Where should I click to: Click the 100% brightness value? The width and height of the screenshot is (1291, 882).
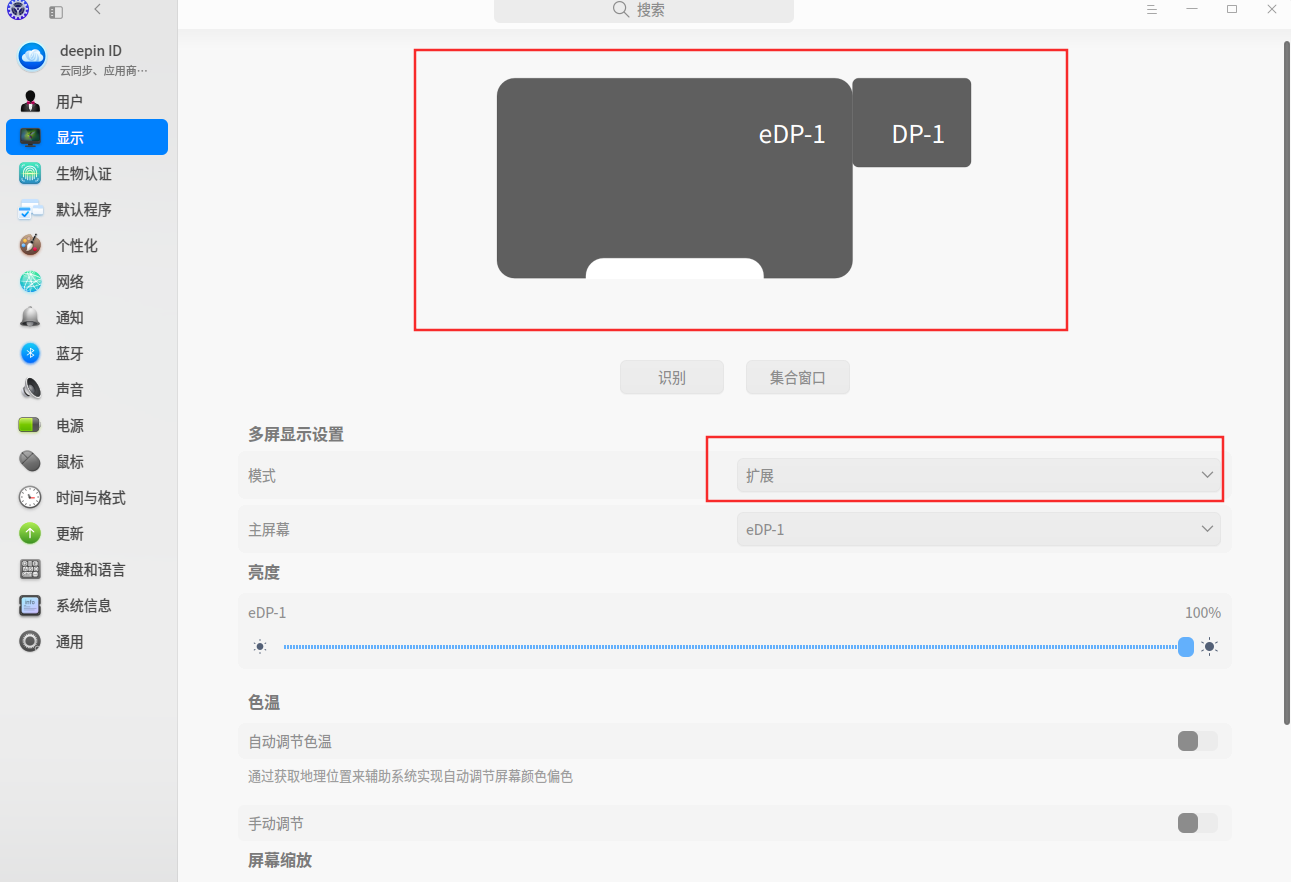[x=1203, y=613]
